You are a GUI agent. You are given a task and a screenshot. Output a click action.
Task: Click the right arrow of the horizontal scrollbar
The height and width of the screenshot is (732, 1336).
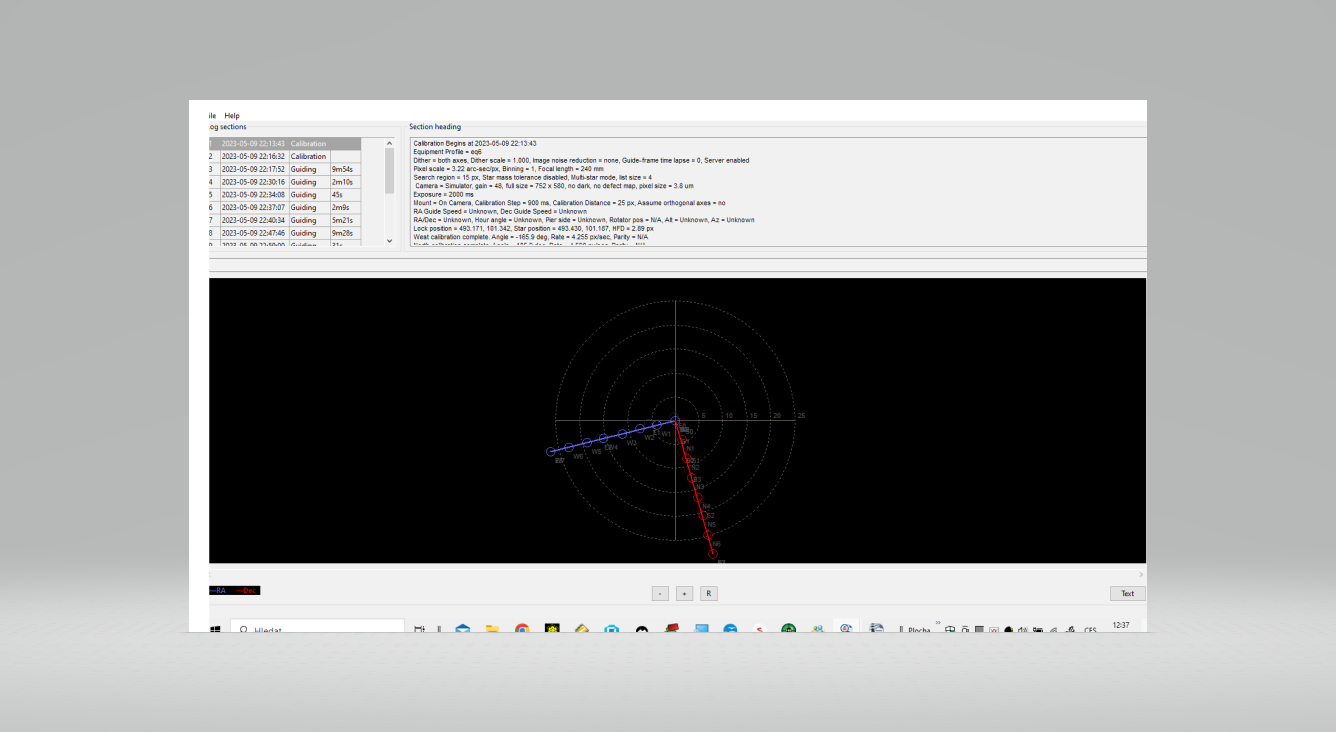coord(1141,575)
